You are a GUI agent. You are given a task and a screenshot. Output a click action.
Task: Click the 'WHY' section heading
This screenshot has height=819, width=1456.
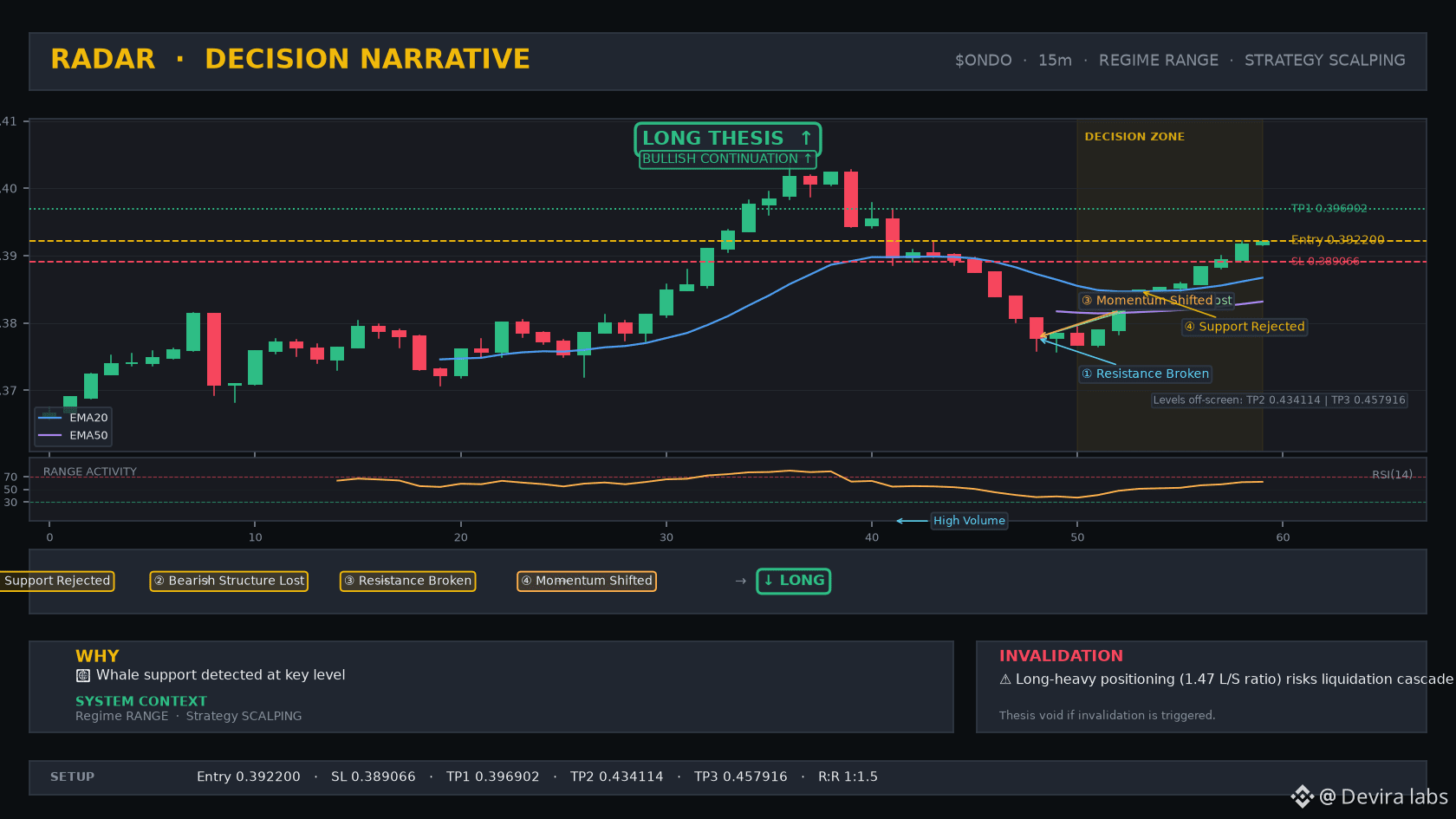[x=97, y=656]
